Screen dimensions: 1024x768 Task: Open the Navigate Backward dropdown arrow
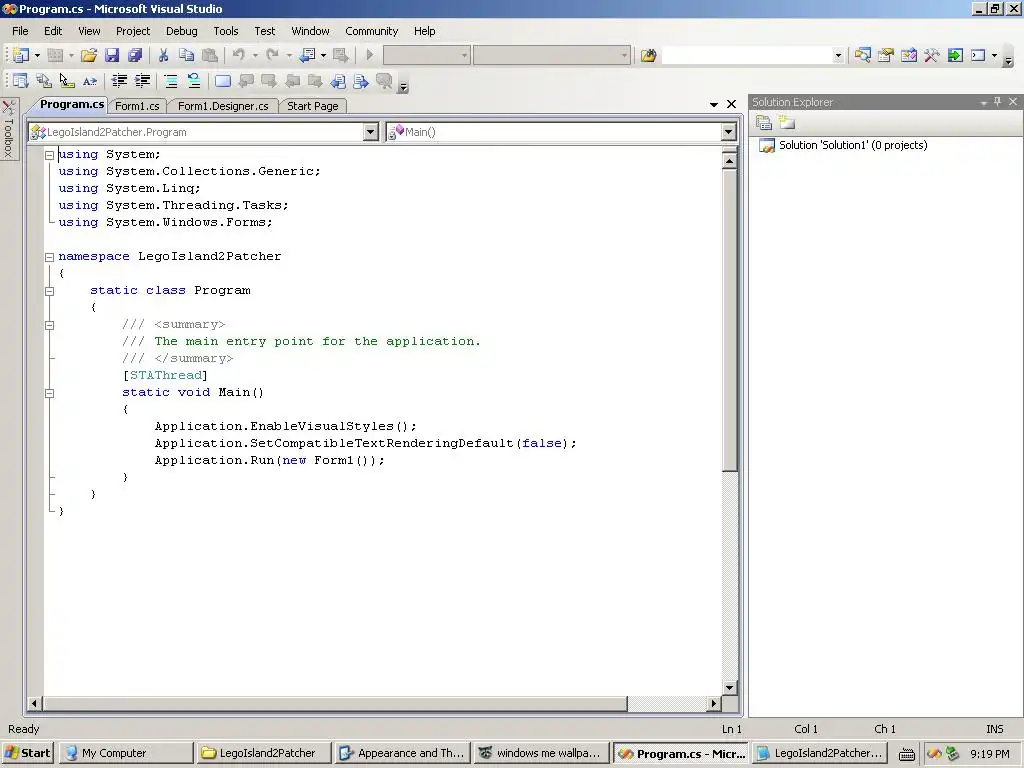tap(323, 56)
